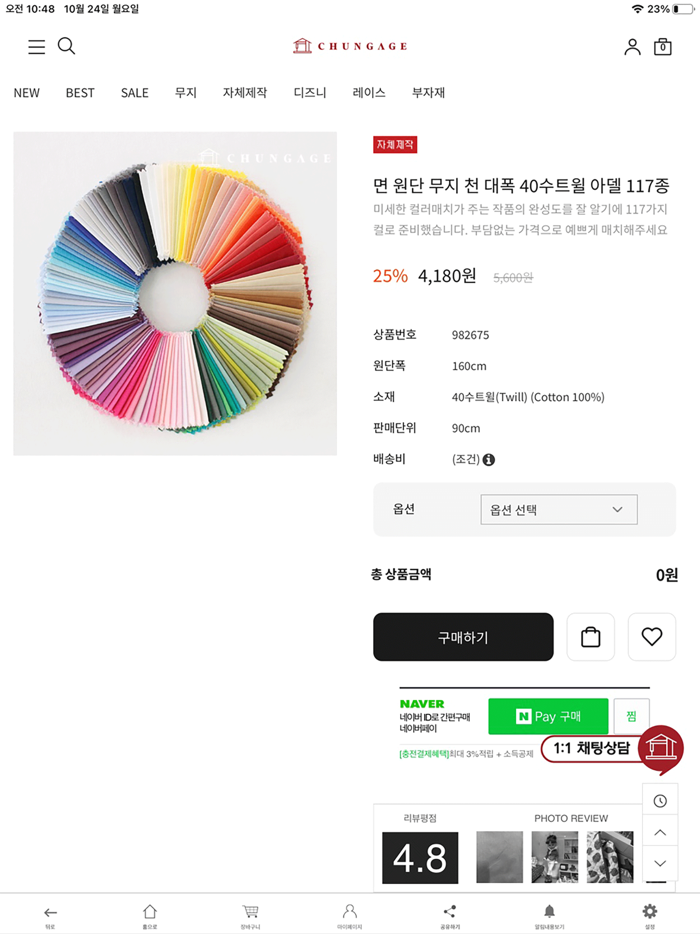Add product to wishlist via heart icon
The height and width of the screenshot is (934, 700).
pyautogui.click(x=651, y=637)
